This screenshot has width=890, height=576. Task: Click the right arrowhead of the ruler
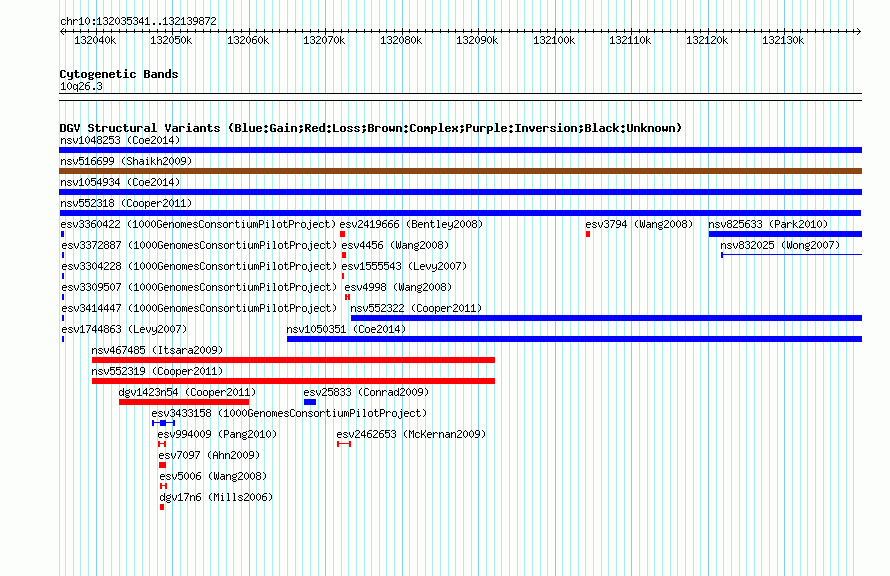tap(859, 31)
